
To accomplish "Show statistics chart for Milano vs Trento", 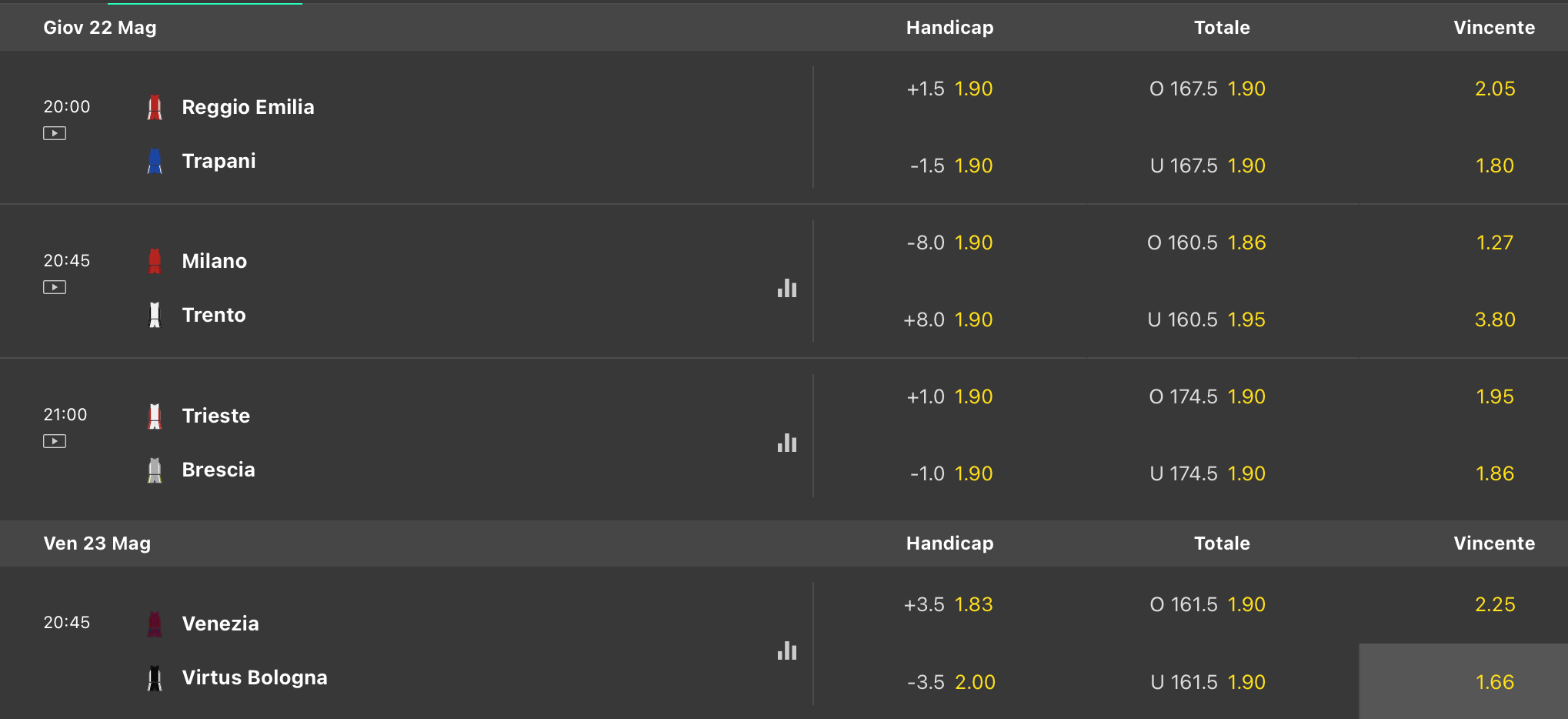I will 786,289.
